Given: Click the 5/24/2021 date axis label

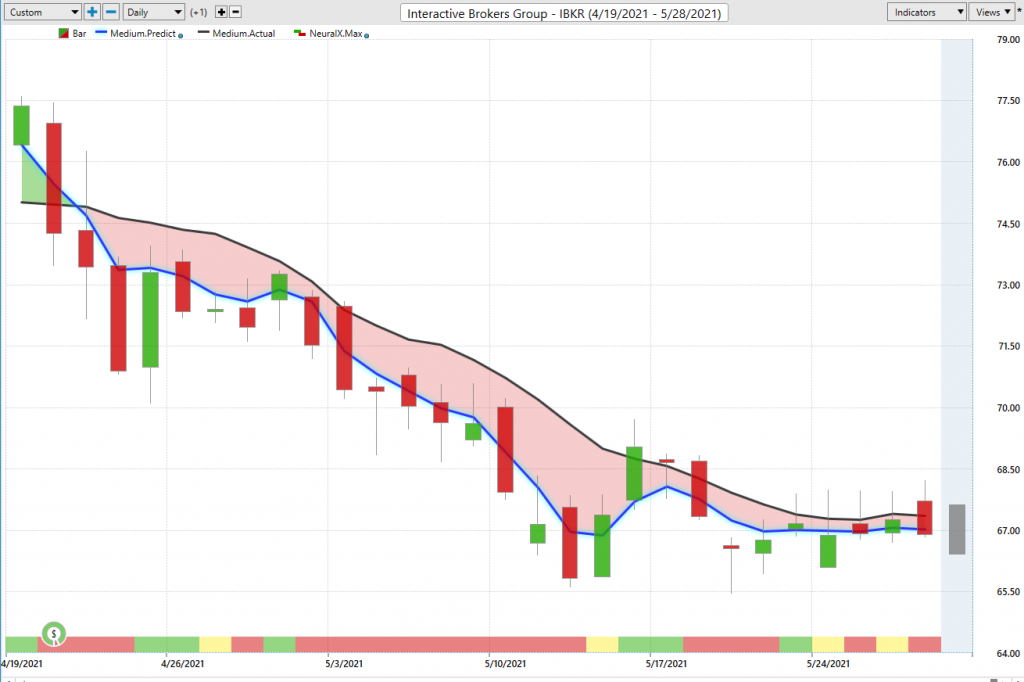Looking at the screenshot, I should pyautogui.click(x=828, y=664).
